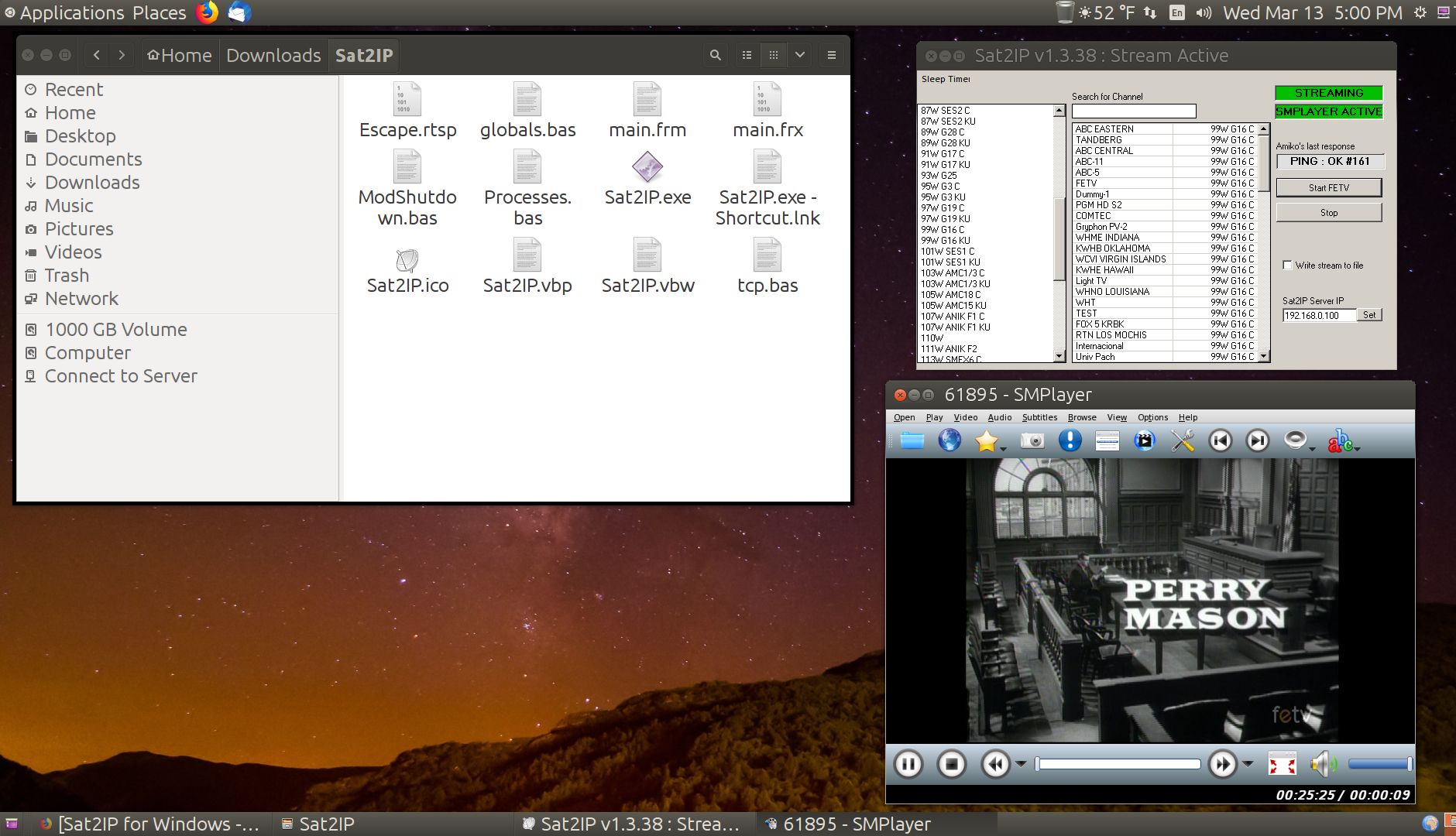The width and height of the screenshot is (1456, 836).
Task: Click up arrow of channel list scrollbar
Action: 1264,129
